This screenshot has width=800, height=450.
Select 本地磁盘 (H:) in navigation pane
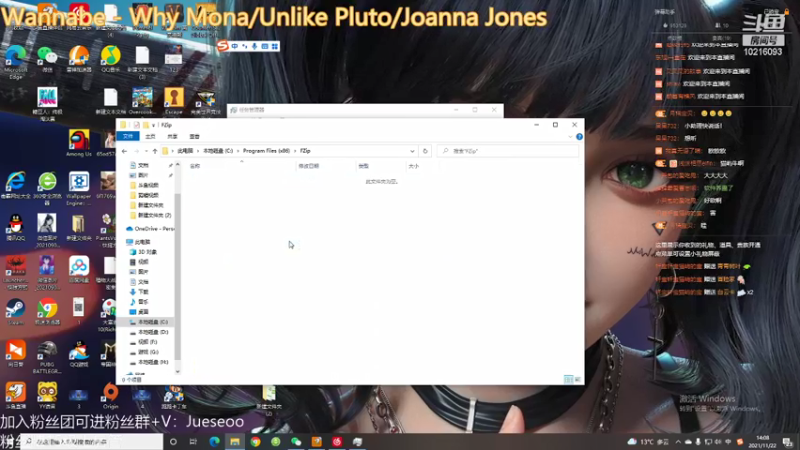[x=148, y=362]
